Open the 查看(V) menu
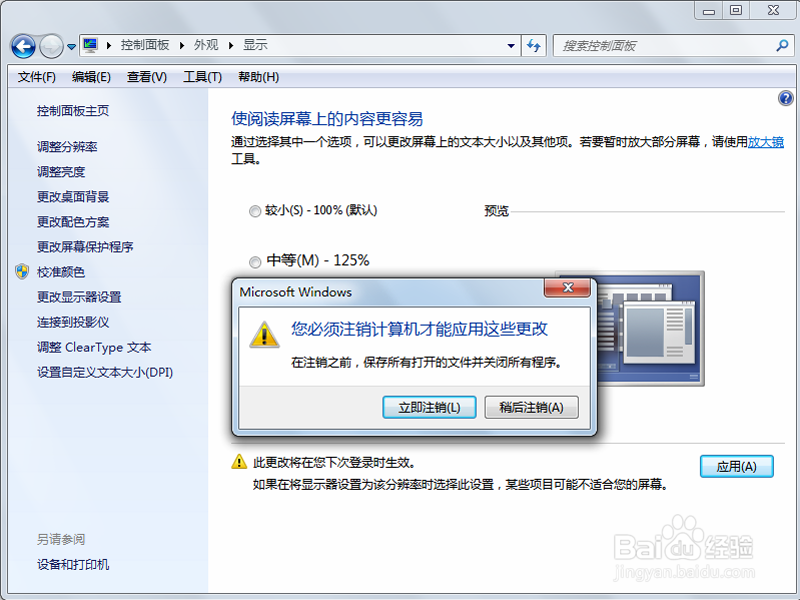Screen dimensions: 800x600 (x=147, y=77)
